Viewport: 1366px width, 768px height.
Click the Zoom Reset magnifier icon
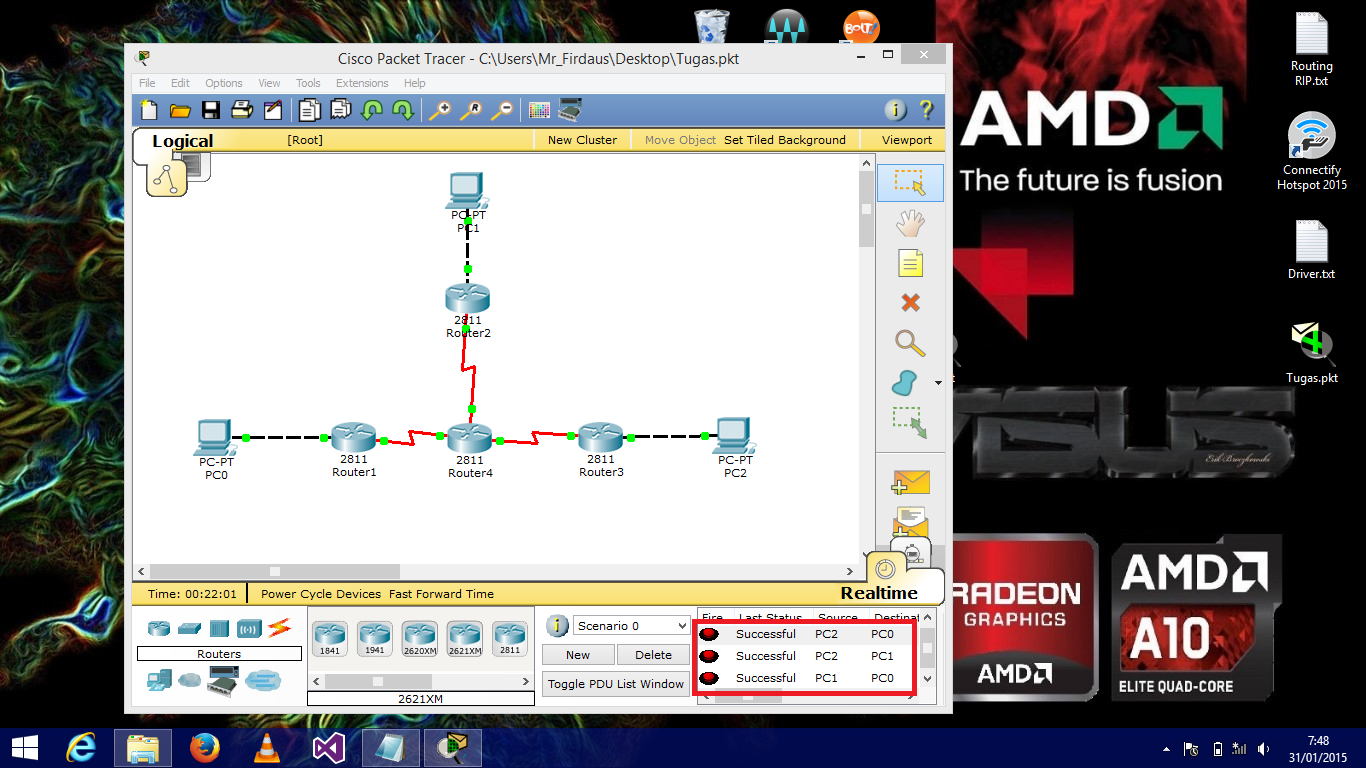(x=471, y=110)
